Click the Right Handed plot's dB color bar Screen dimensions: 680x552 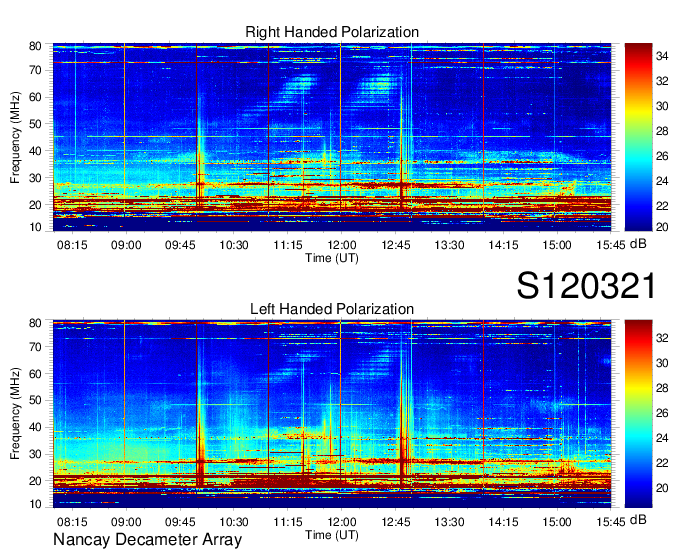click(638, 137)
